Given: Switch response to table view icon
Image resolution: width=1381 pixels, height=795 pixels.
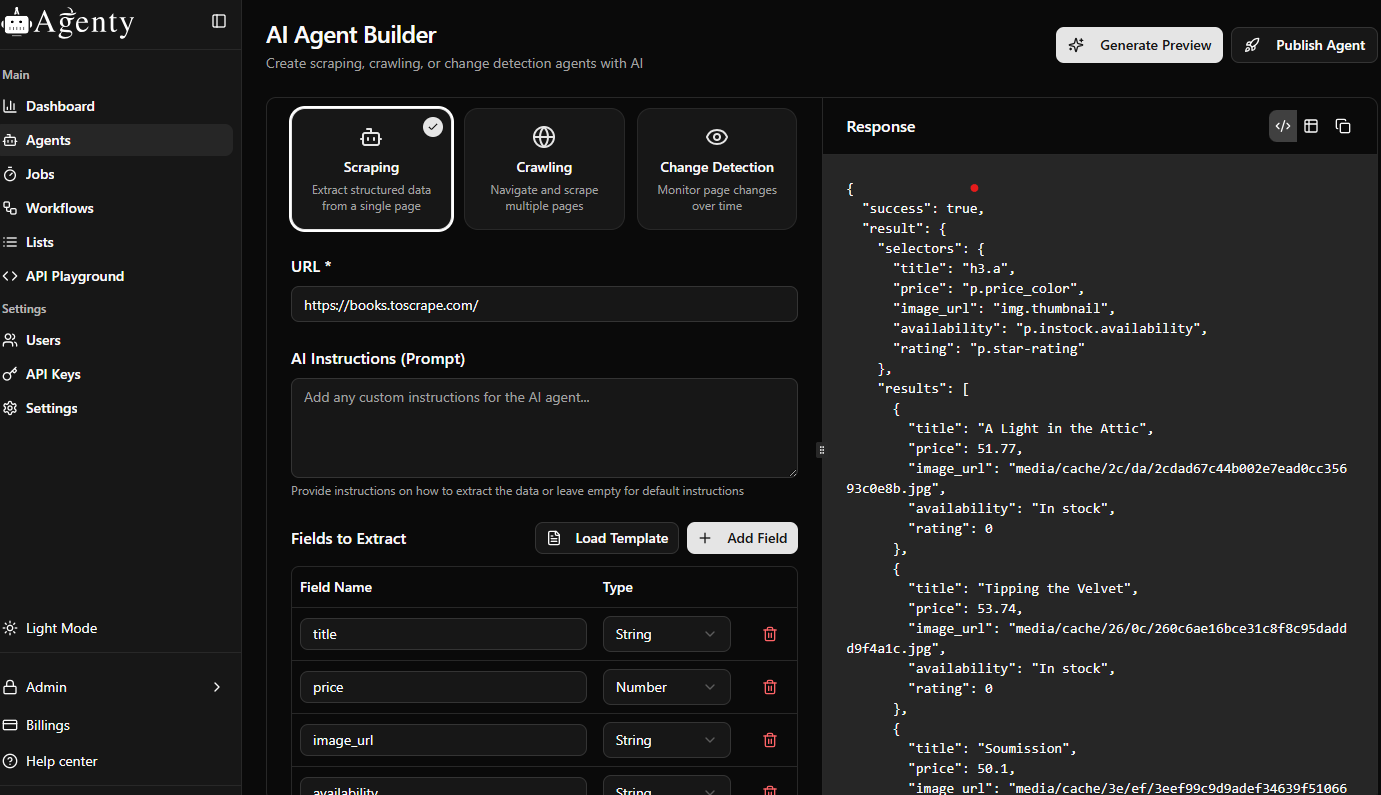Looking at the screenshot, I should click(x=1311, y=126).
